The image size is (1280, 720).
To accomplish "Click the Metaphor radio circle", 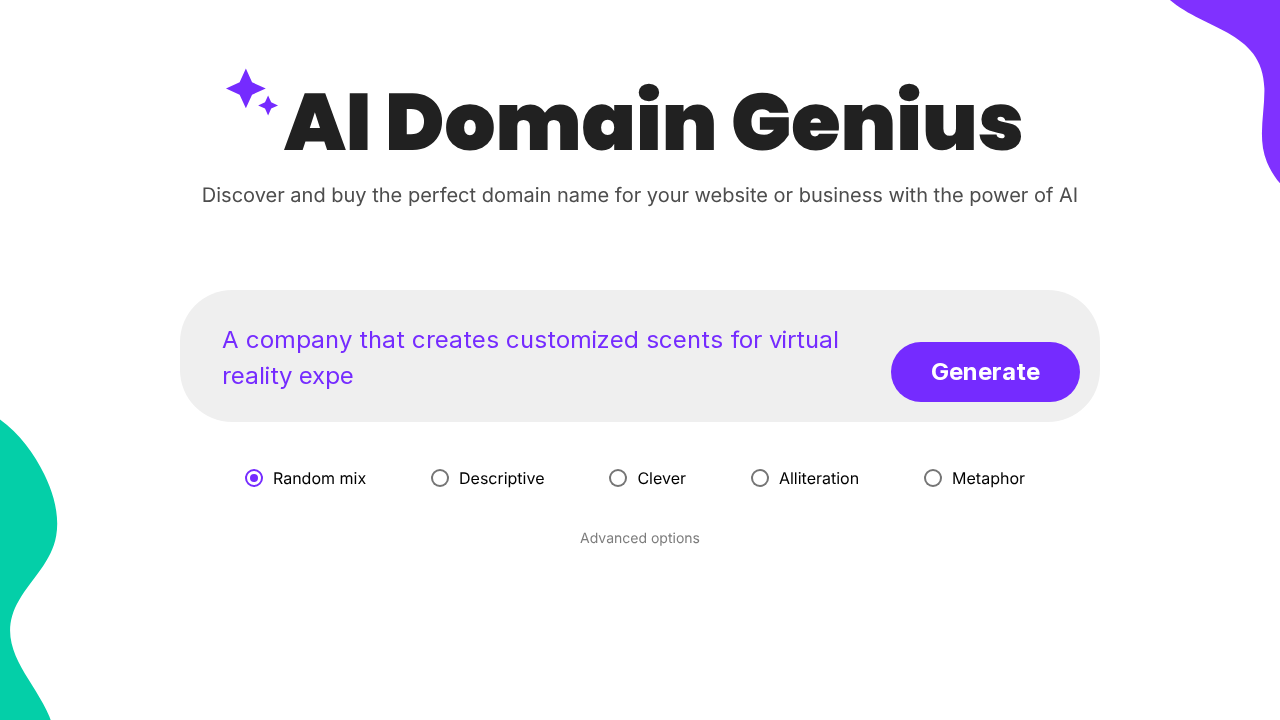I will point(933,478).
